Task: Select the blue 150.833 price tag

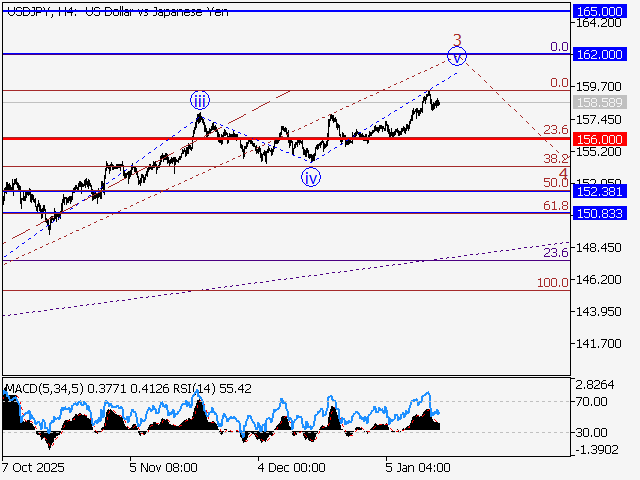Action: pyautogui.click(x=599, y=213)
